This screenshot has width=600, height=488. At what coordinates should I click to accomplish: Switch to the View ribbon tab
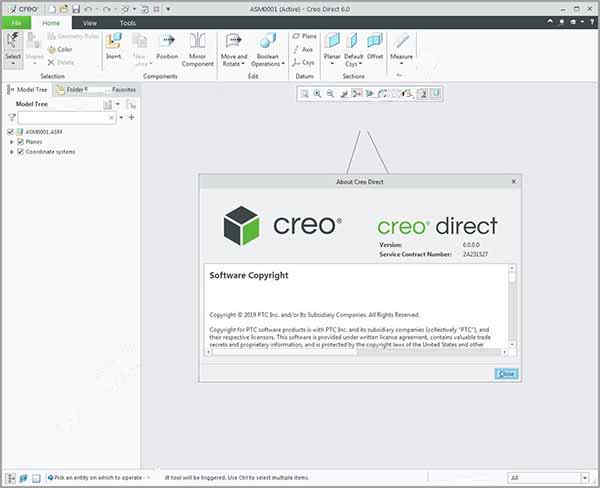click(x=90, y=23)
